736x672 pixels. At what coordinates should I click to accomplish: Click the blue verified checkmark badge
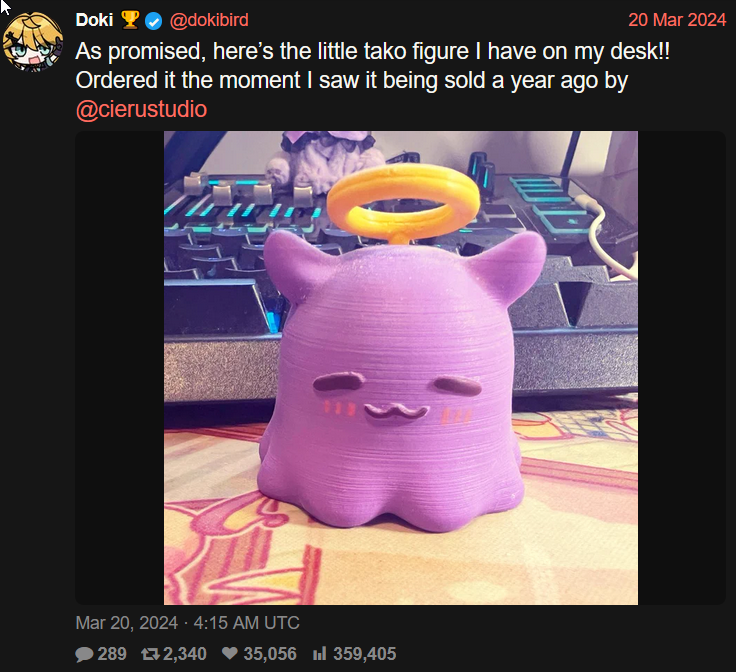153,21
